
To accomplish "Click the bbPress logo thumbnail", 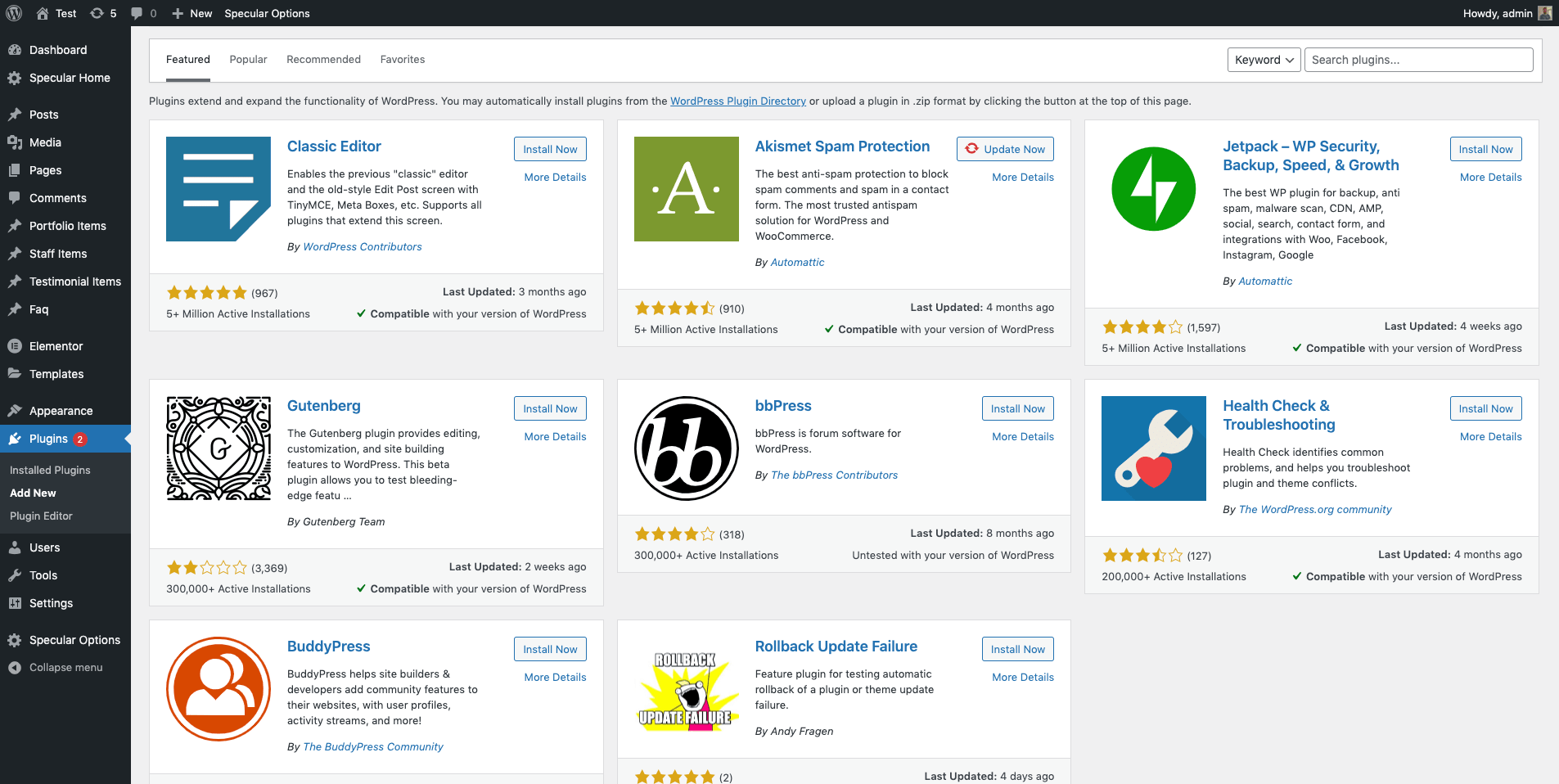I will tap(687, 448).
